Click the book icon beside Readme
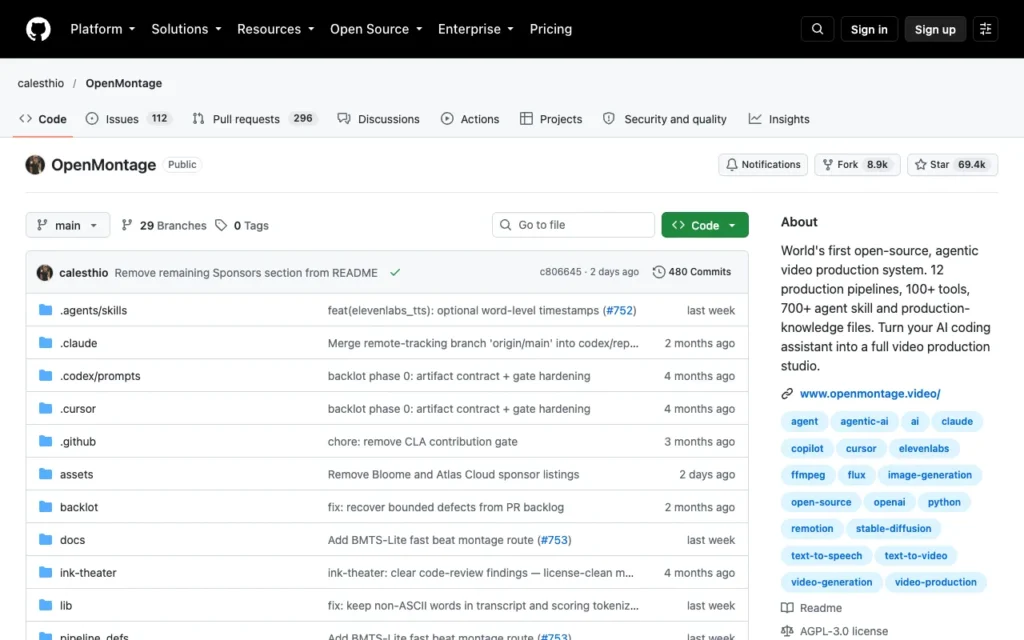1024x640 pixels. 788,608
